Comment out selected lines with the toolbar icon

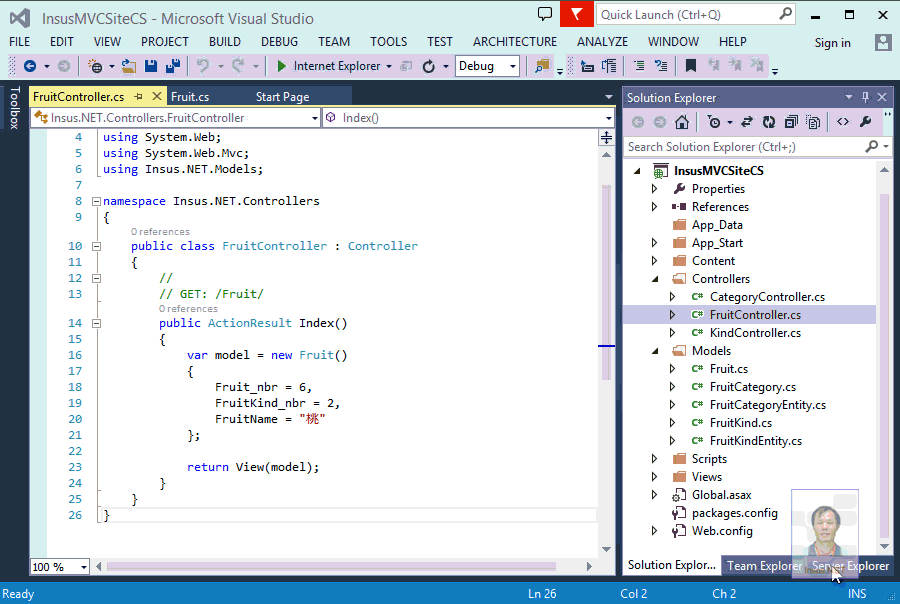click(x=639, y=66)
